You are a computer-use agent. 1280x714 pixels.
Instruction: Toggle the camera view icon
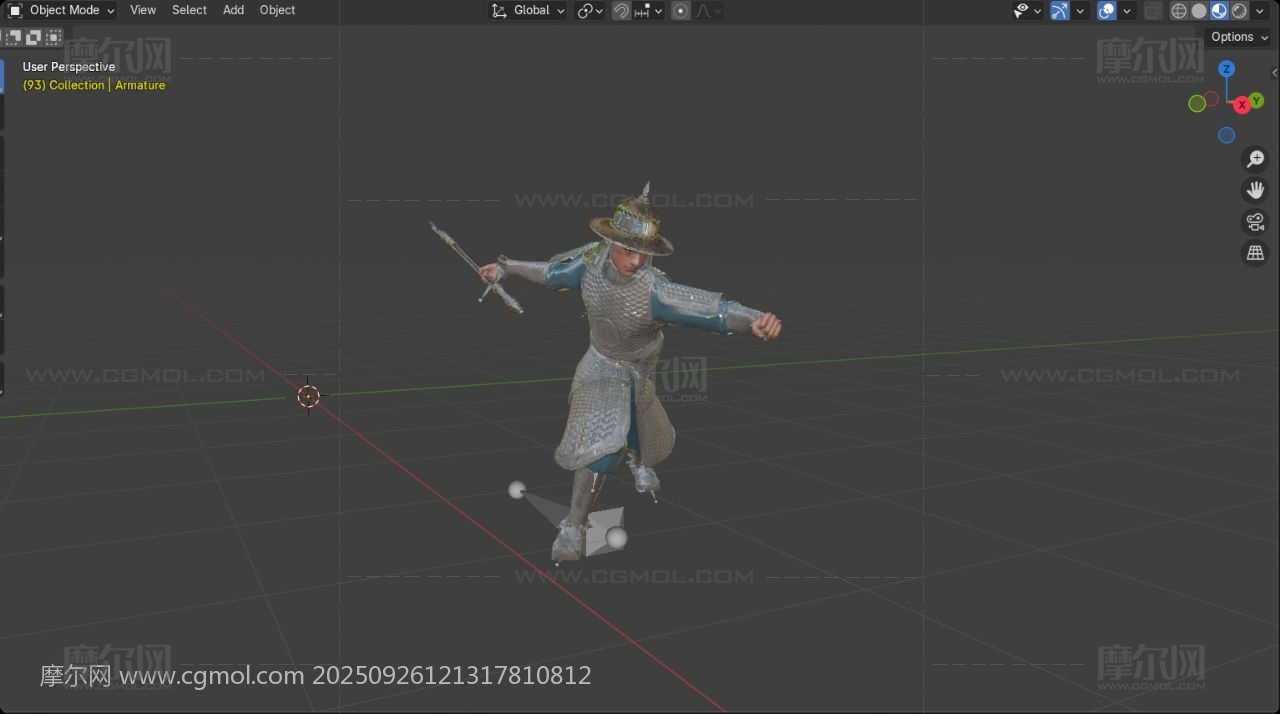click(x=1255, y=222)
